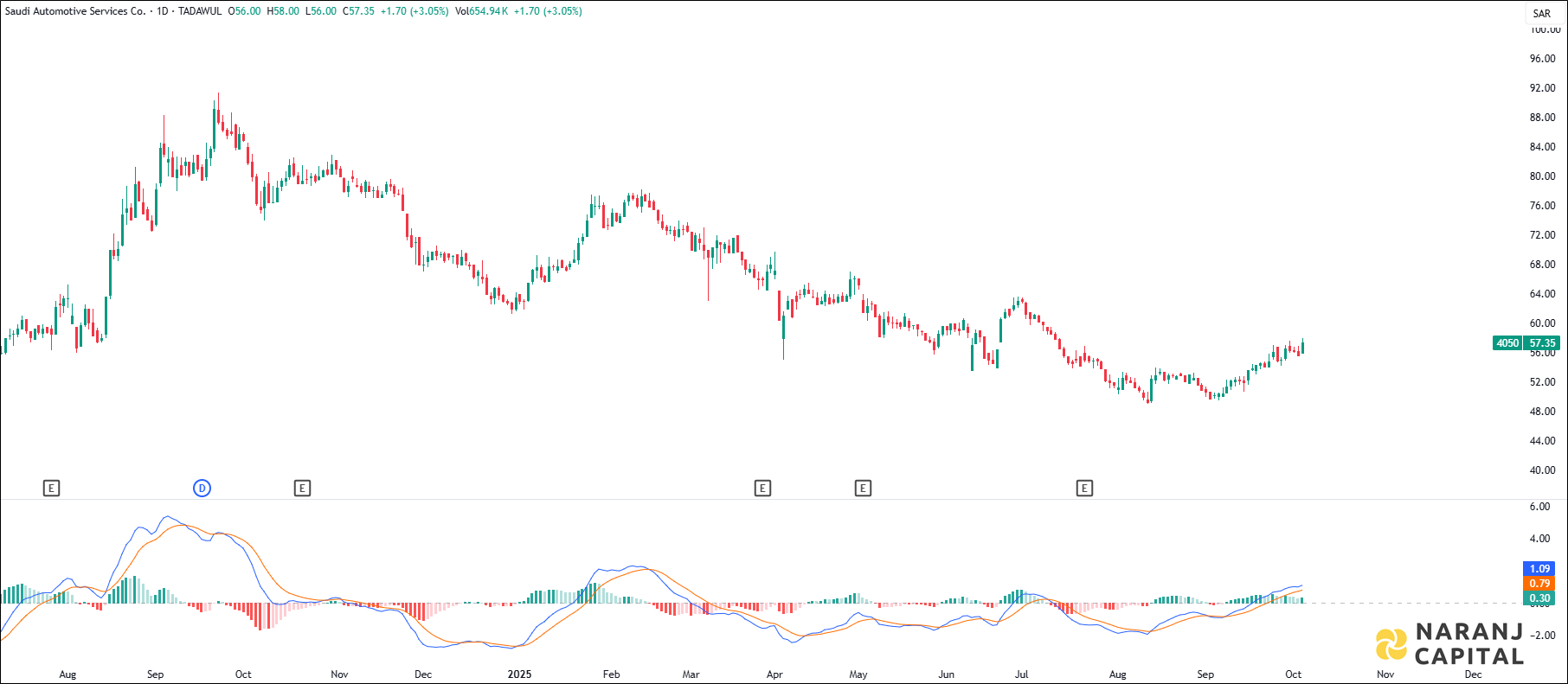This screenshot has width=1568, height=684.
Task: Click the green 4050 symbol tag
Action: (1507, 343)
